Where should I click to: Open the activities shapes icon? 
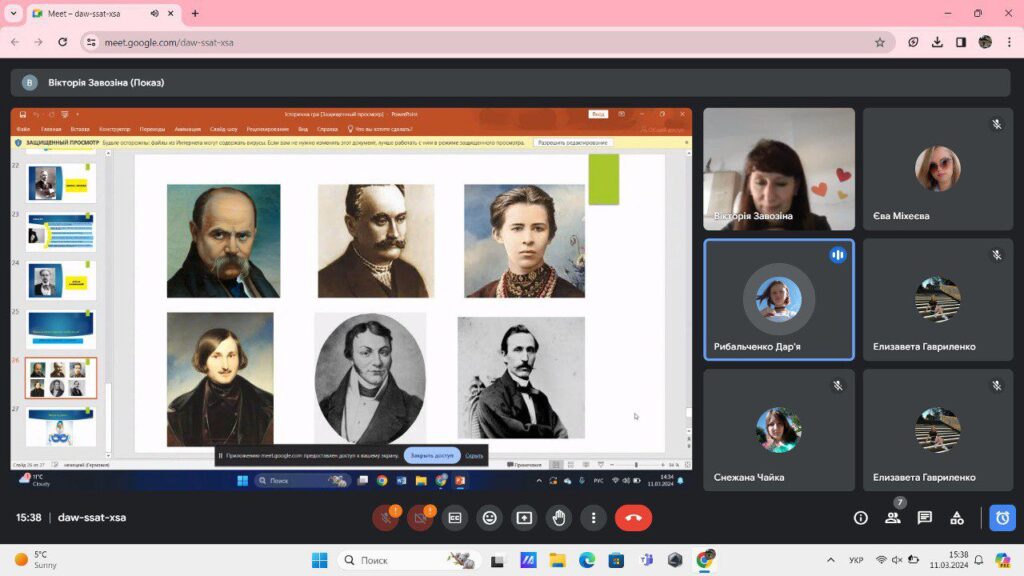(957, 518)
